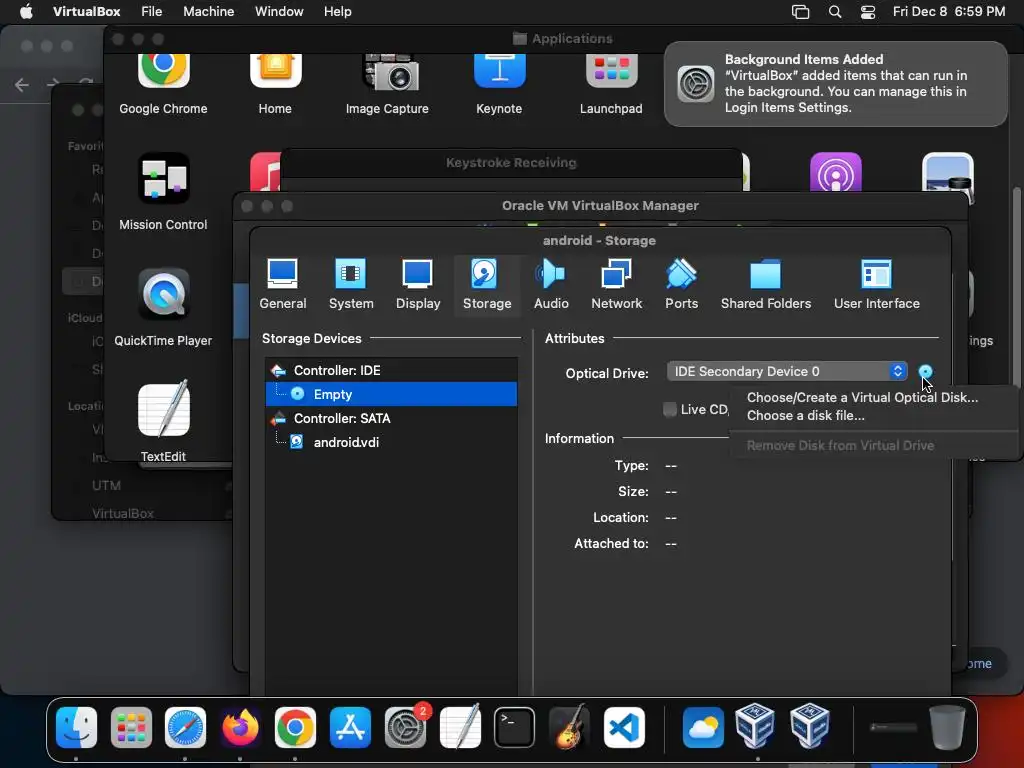Open Trash from the Dock
This screenshot has height=768, width=1024.
click(x=947, y=728)
